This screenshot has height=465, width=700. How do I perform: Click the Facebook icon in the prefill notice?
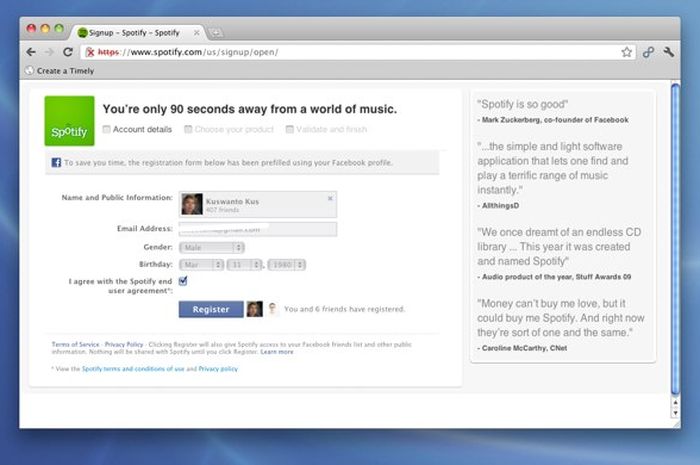coord(56,162)
